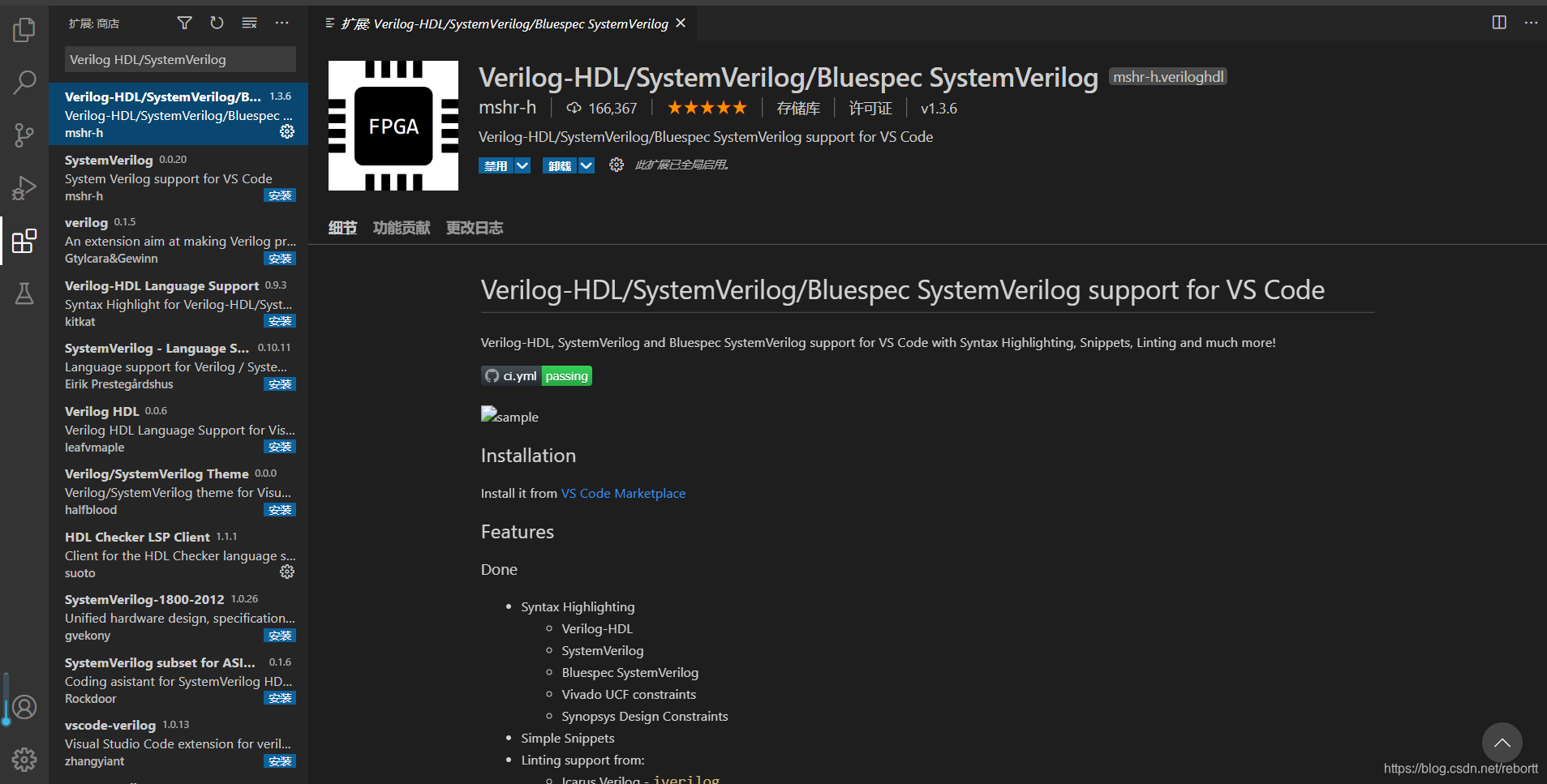Open manage gear for HDL Checker LSP Client

(x=287, y=572)
